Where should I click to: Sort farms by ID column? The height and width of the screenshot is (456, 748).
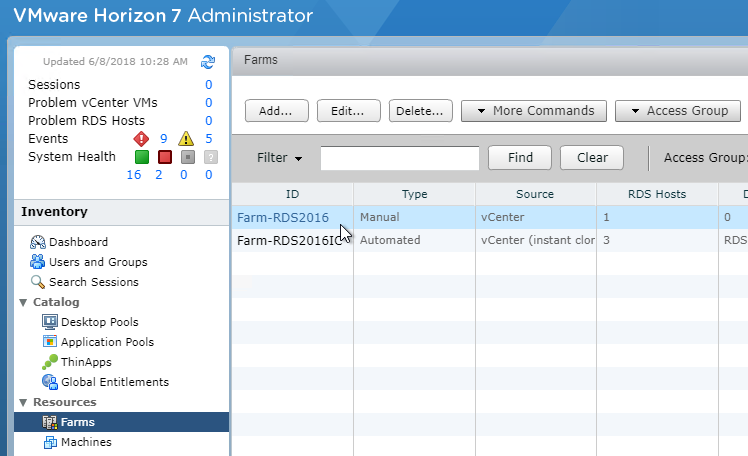[x=292, y=194]
